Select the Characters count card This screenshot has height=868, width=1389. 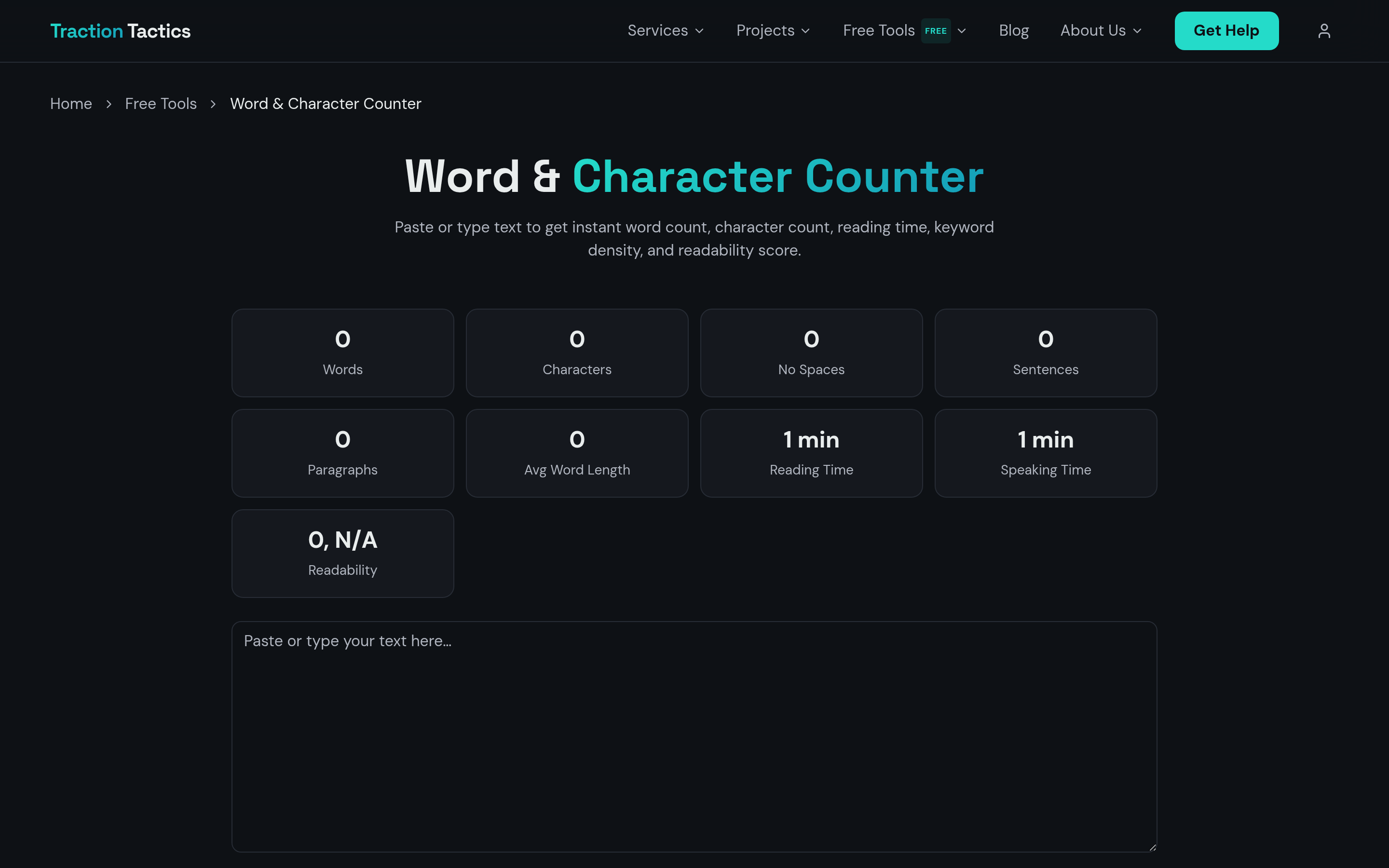[x=577, y=353]
